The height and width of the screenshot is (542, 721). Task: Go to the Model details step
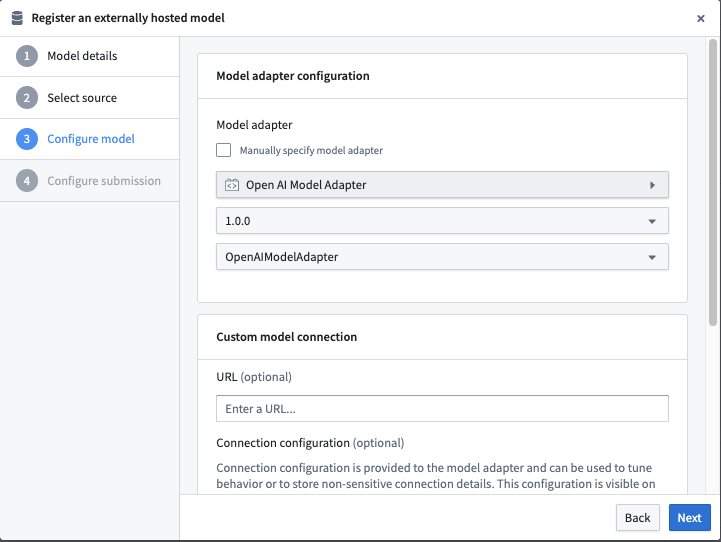pyautogui.click(x=90, y=56)
